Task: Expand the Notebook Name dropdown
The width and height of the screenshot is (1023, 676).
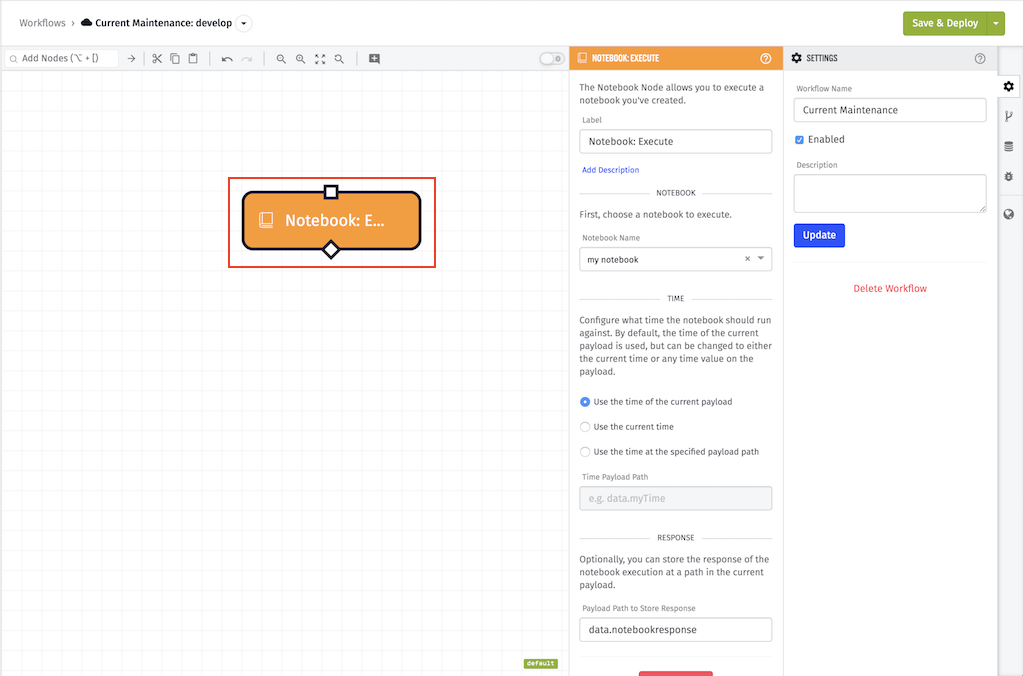Action: (761, 259)
